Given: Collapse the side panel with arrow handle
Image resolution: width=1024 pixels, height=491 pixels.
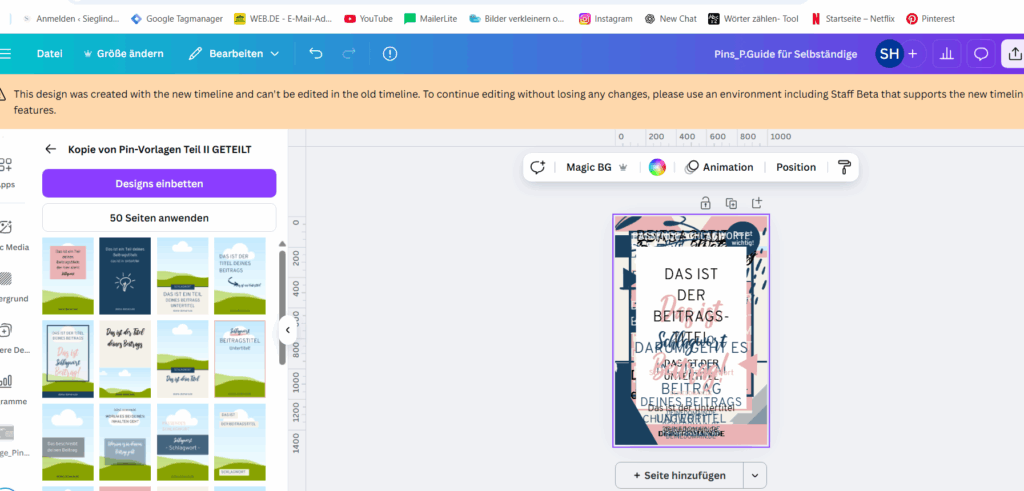Looking at the screenshot, I should pyautogui.click(x=287, y=329).
